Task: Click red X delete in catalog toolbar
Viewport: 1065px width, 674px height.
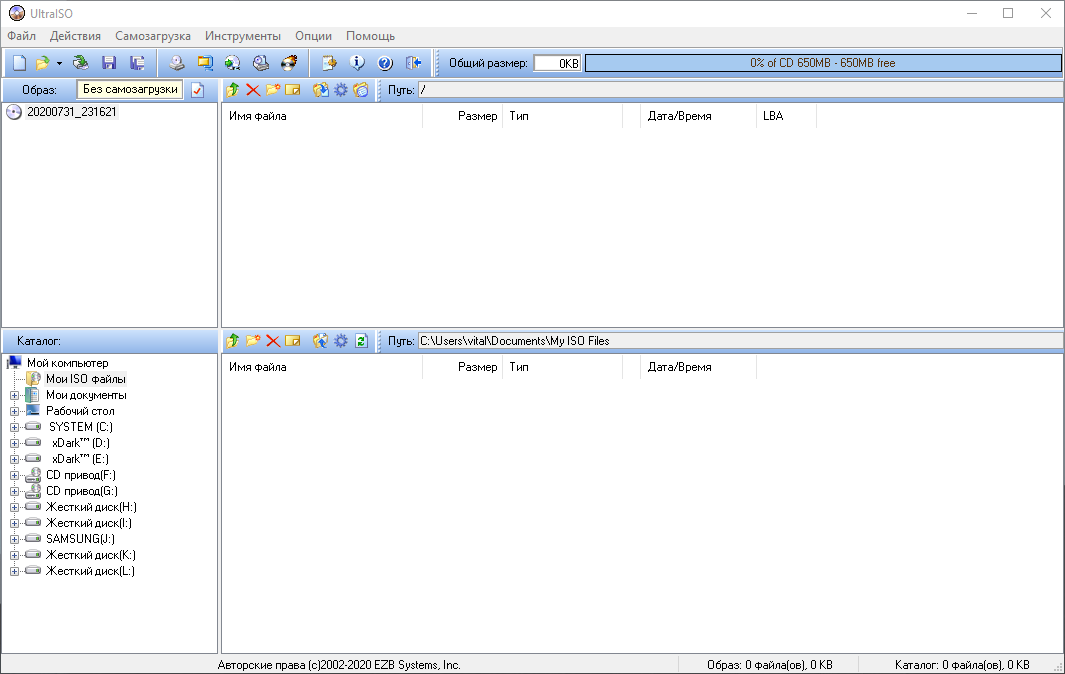Action: coord(273,340)
